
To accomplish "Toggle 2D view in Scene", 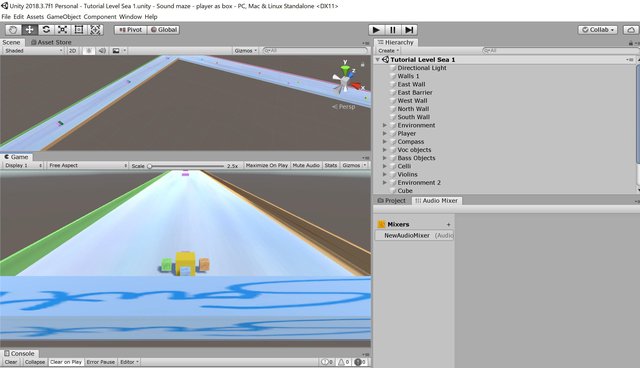I will pyautogui.click(x=72, y=51).
